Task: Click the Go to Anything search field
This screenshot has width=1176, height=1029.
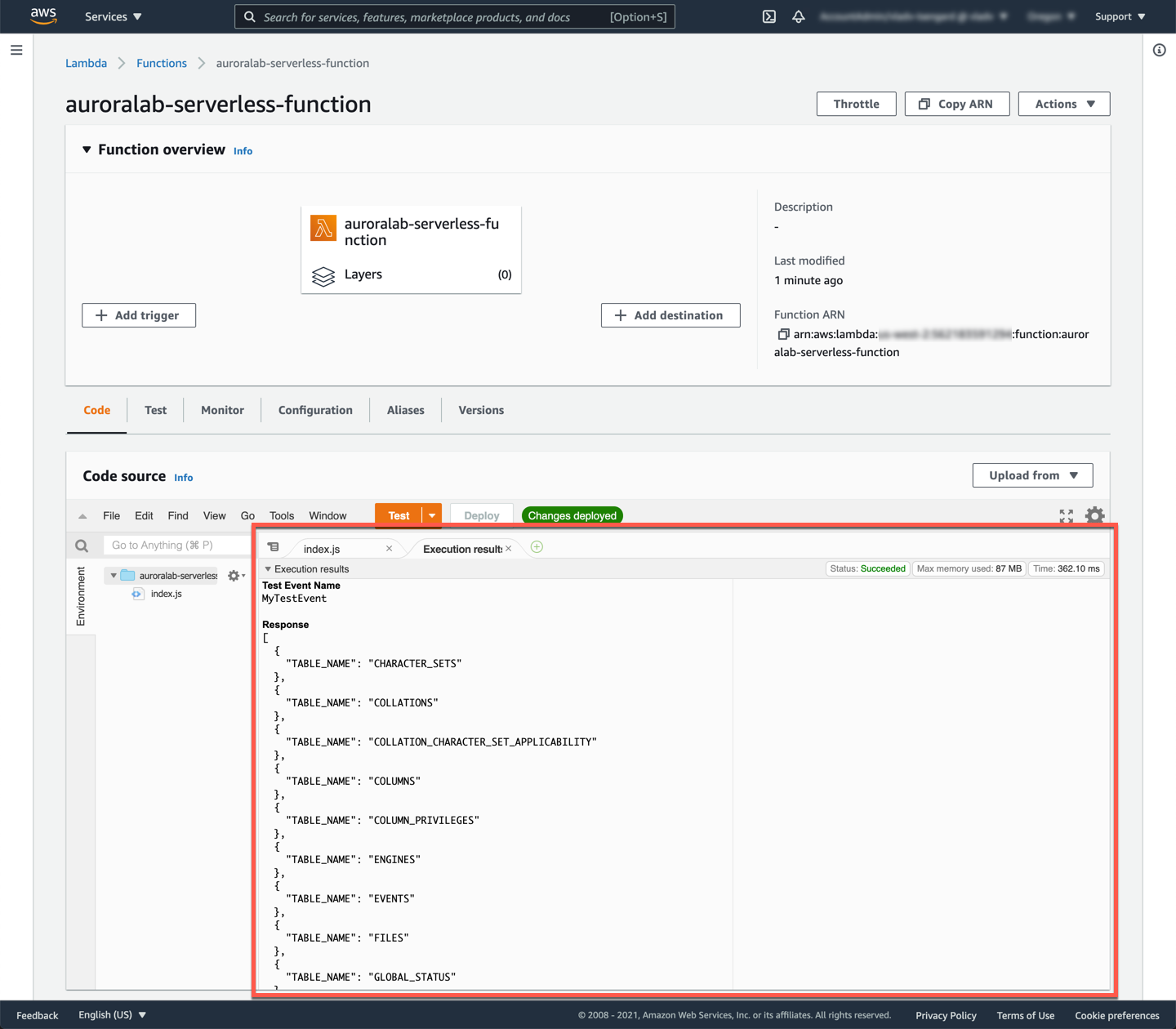Action: [x=176, y=546]
